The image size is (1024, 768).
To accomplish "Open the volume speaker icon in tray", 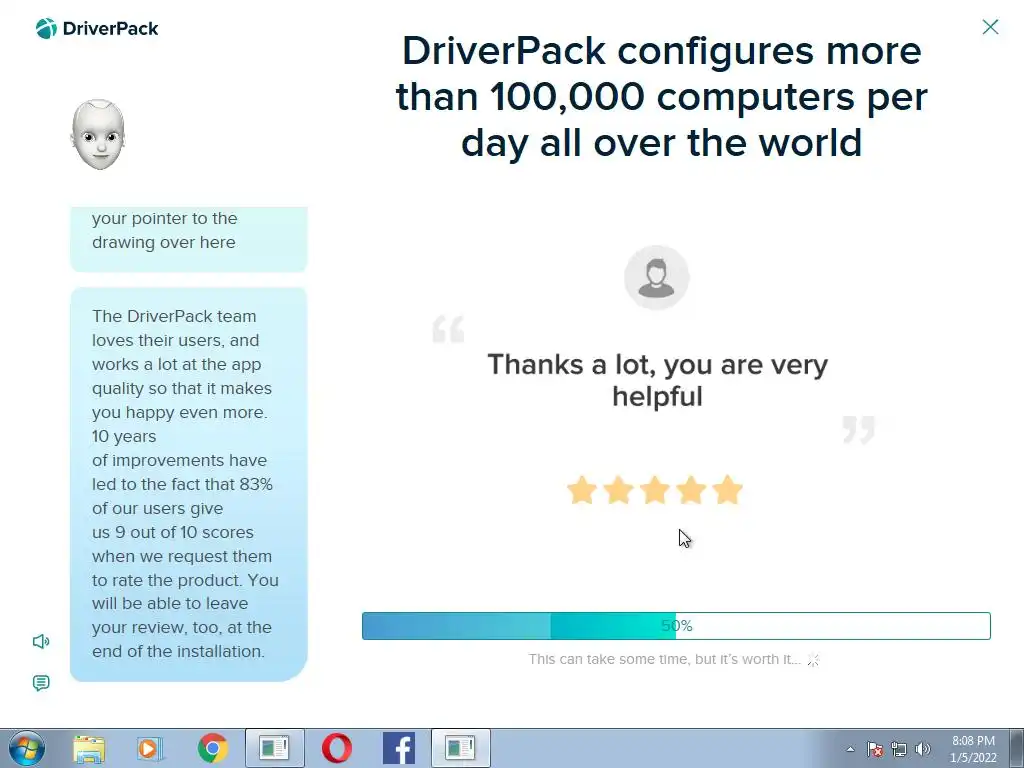I will point(923,749).
